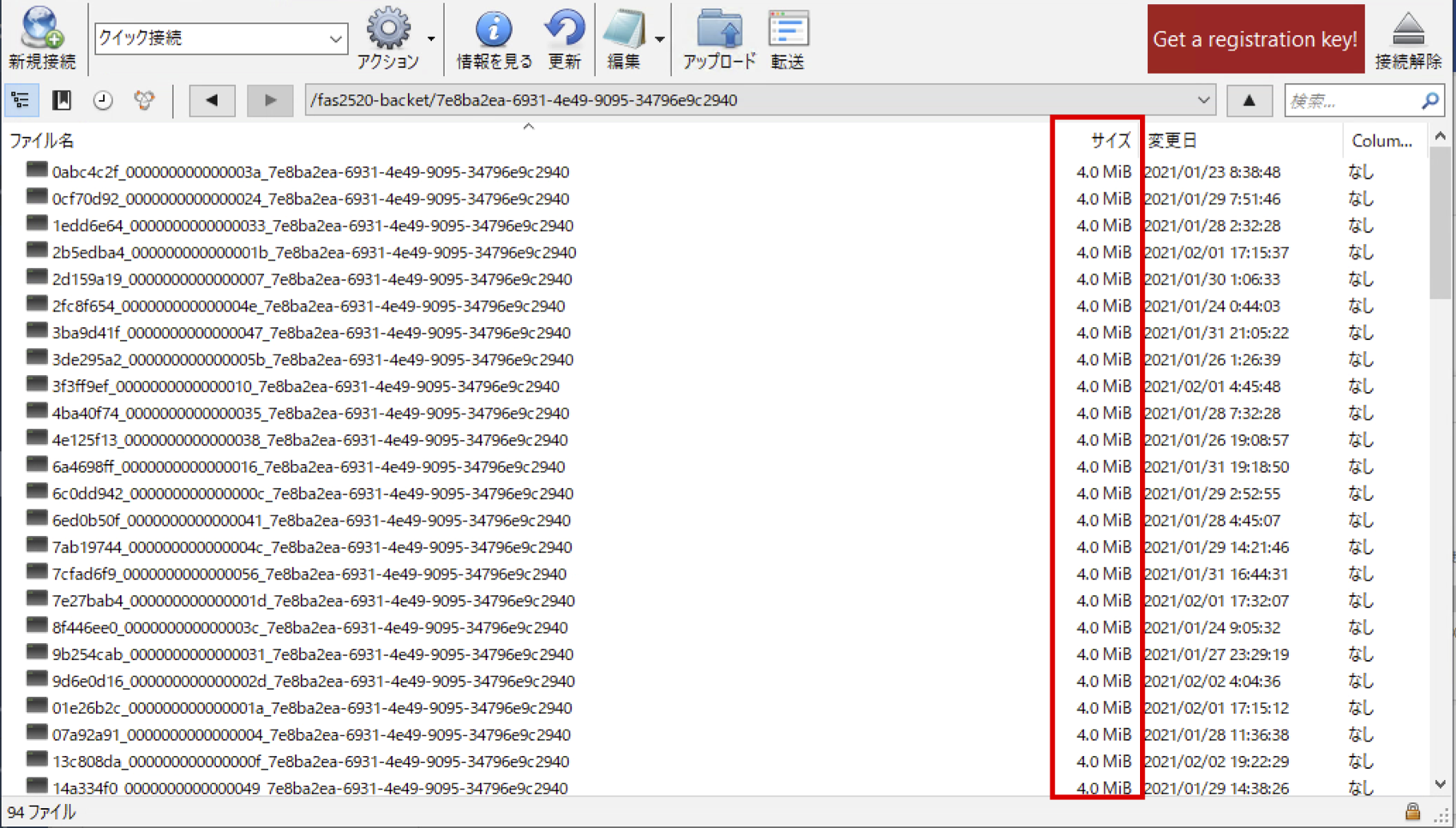The width and height of the screenshot is (1456, 828).
Task: Click the Get a registration key! banner
Action: click(x=1255, y=39)
